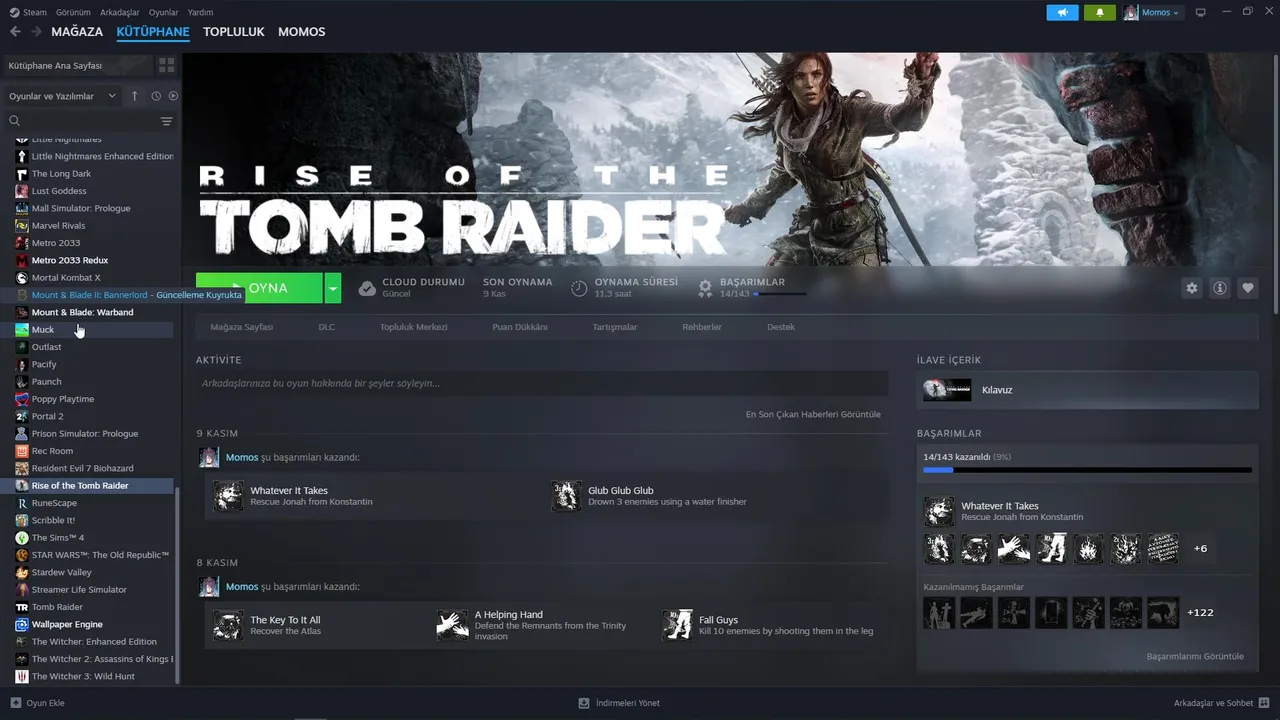Click the Big Picture mode monitor icon

click(x=1200, y=12)
